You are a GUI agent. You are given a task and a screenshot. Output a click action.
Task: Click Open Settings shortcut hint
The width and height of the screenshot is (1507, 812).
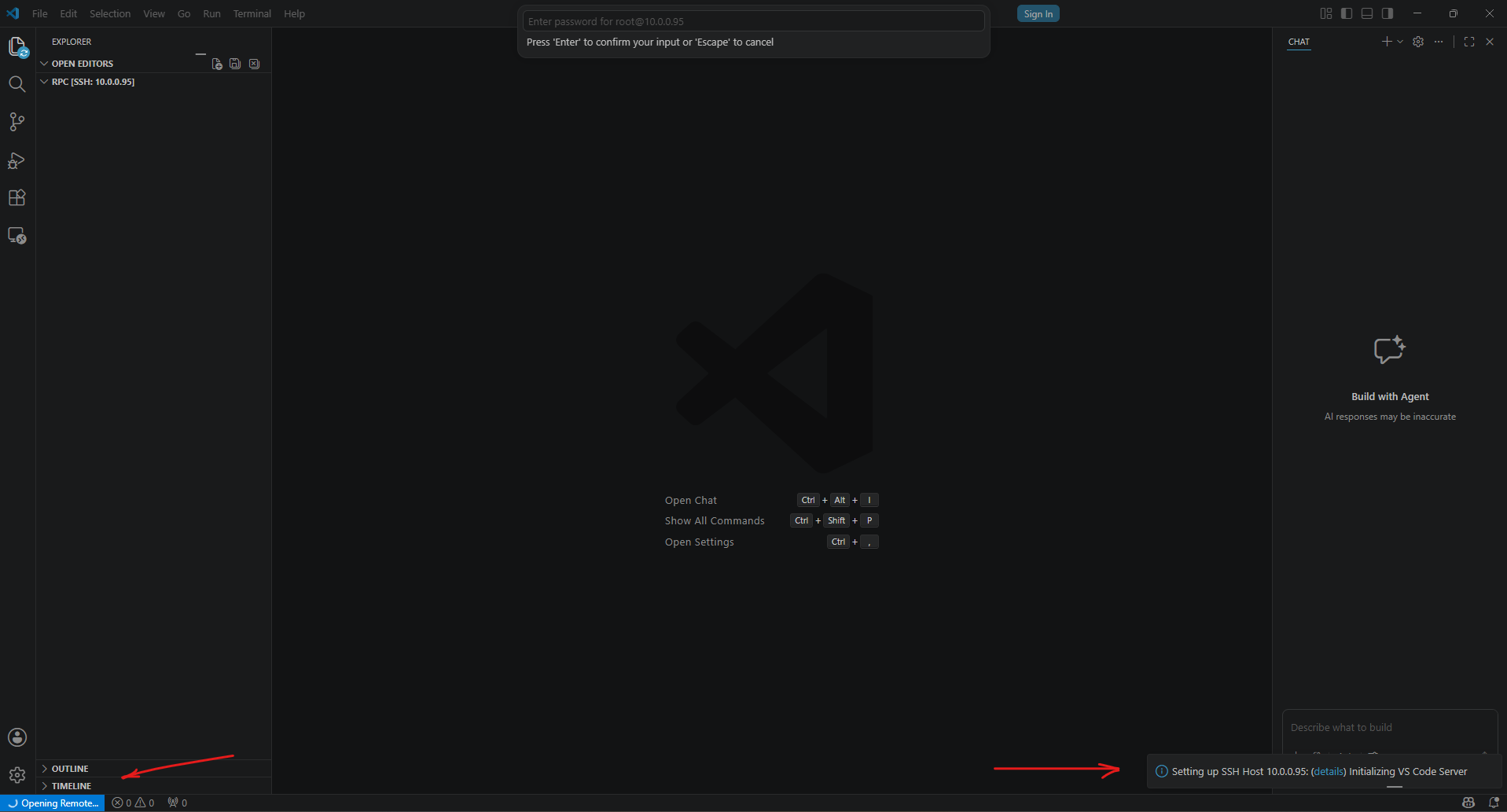point(700,542)
